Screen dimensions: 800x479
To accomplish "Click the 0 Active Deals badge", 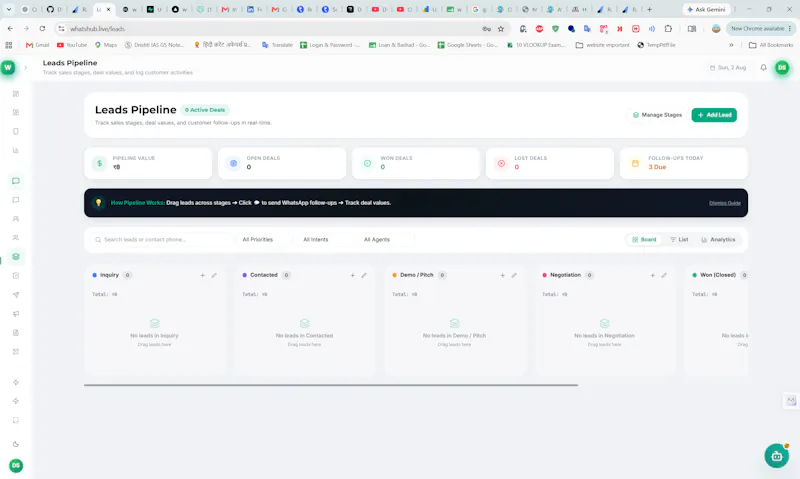I will pyautogui.click(x=205, y=110).
